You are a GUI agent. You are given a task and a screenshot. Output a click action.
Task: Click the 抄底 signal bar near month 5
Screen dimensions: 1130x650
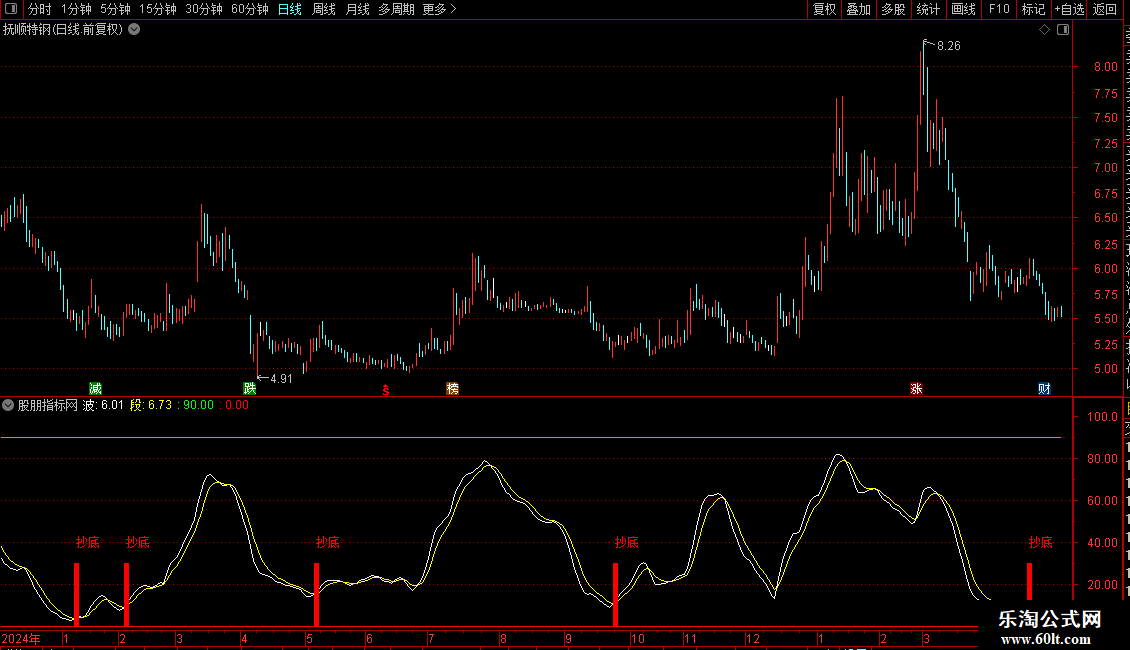click(x=316, y=595)
